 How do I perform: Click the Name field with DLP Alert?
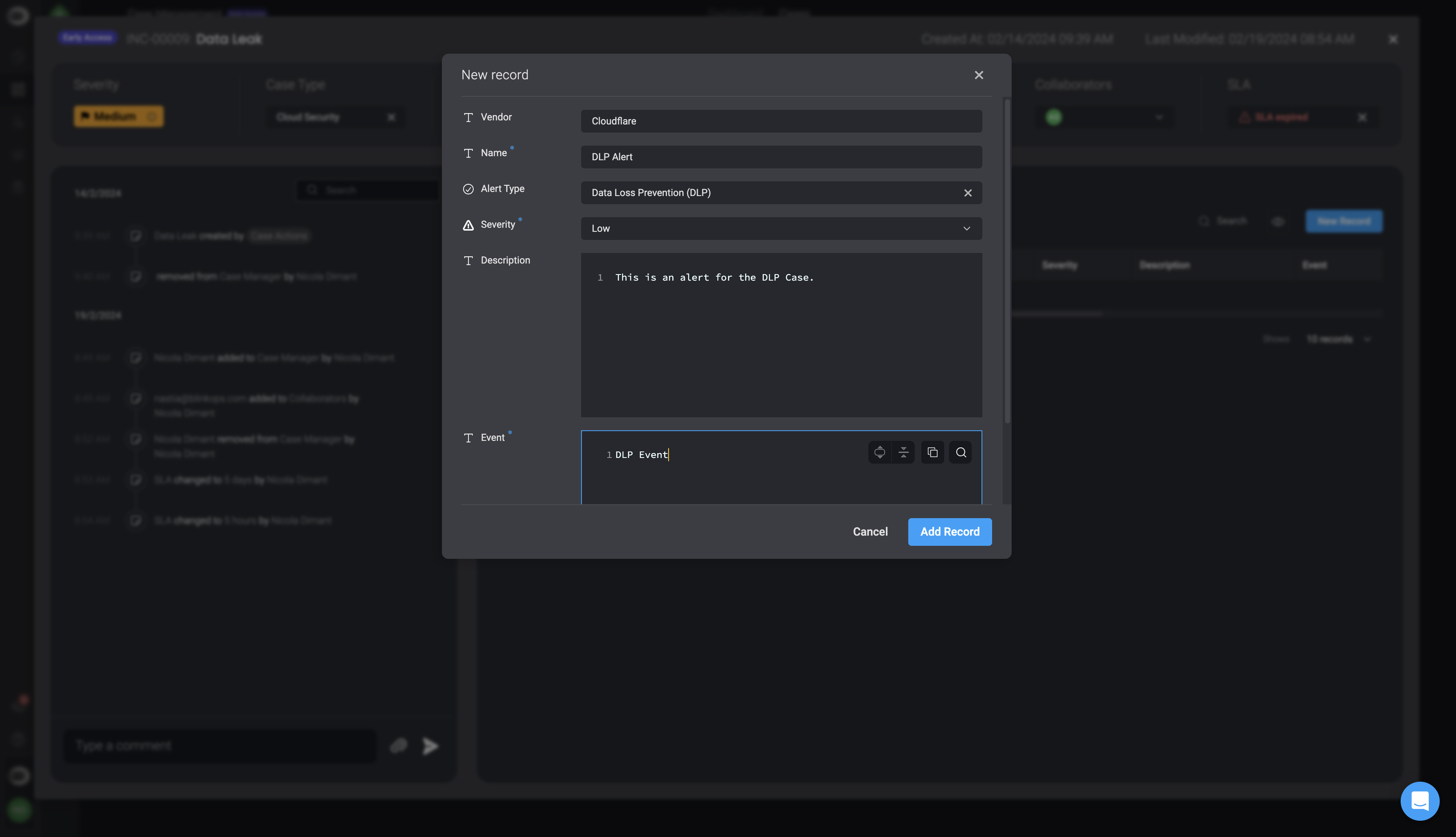point(781,157)
